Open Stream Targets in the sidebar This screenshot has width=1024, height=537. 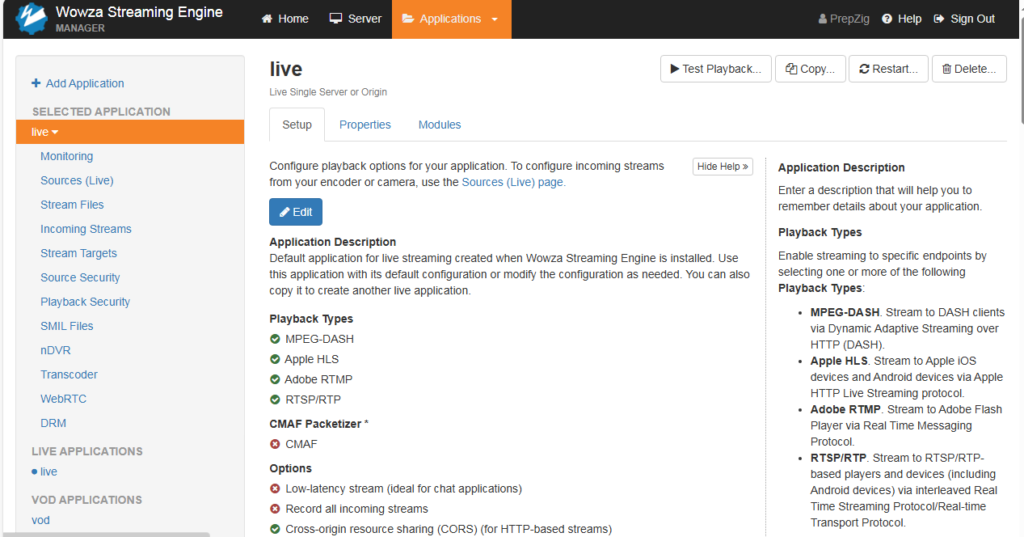(x=78, y=253)
